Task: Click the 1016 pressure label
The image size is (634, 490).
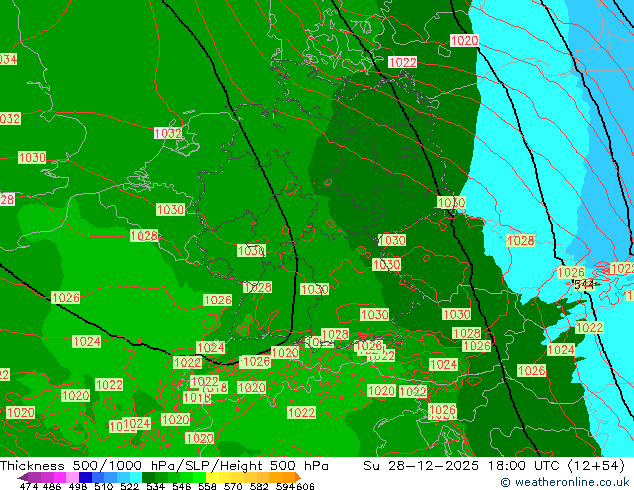Action: point(197,398)
